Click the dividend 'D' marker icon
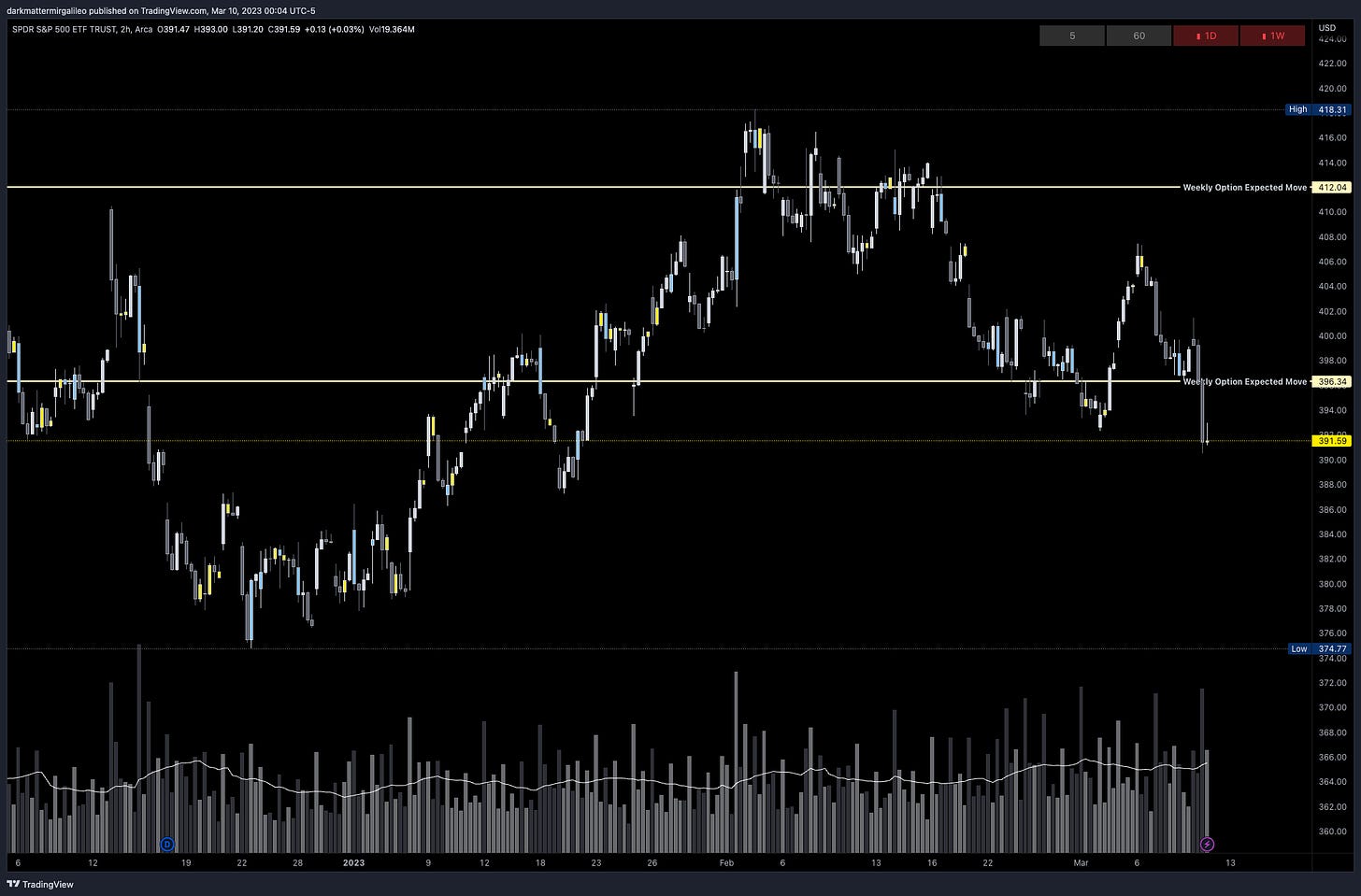This screenshot has height=896, width=1361. tap(167, 845)
